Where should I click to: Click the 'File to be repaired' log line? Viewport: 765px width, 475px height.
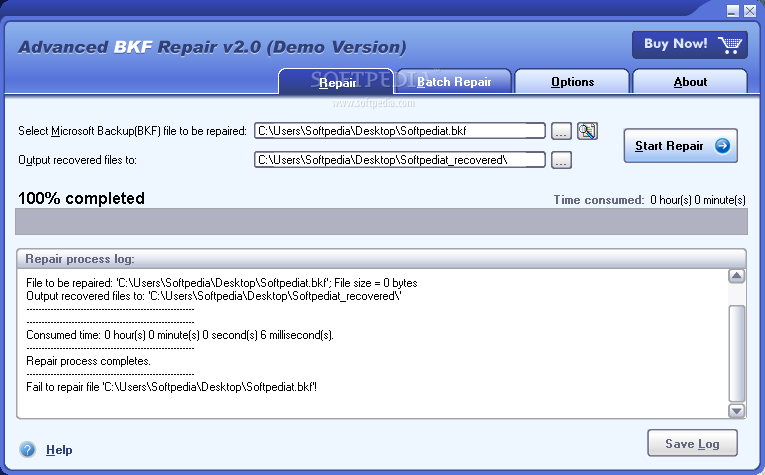click(x=221, y=283)
